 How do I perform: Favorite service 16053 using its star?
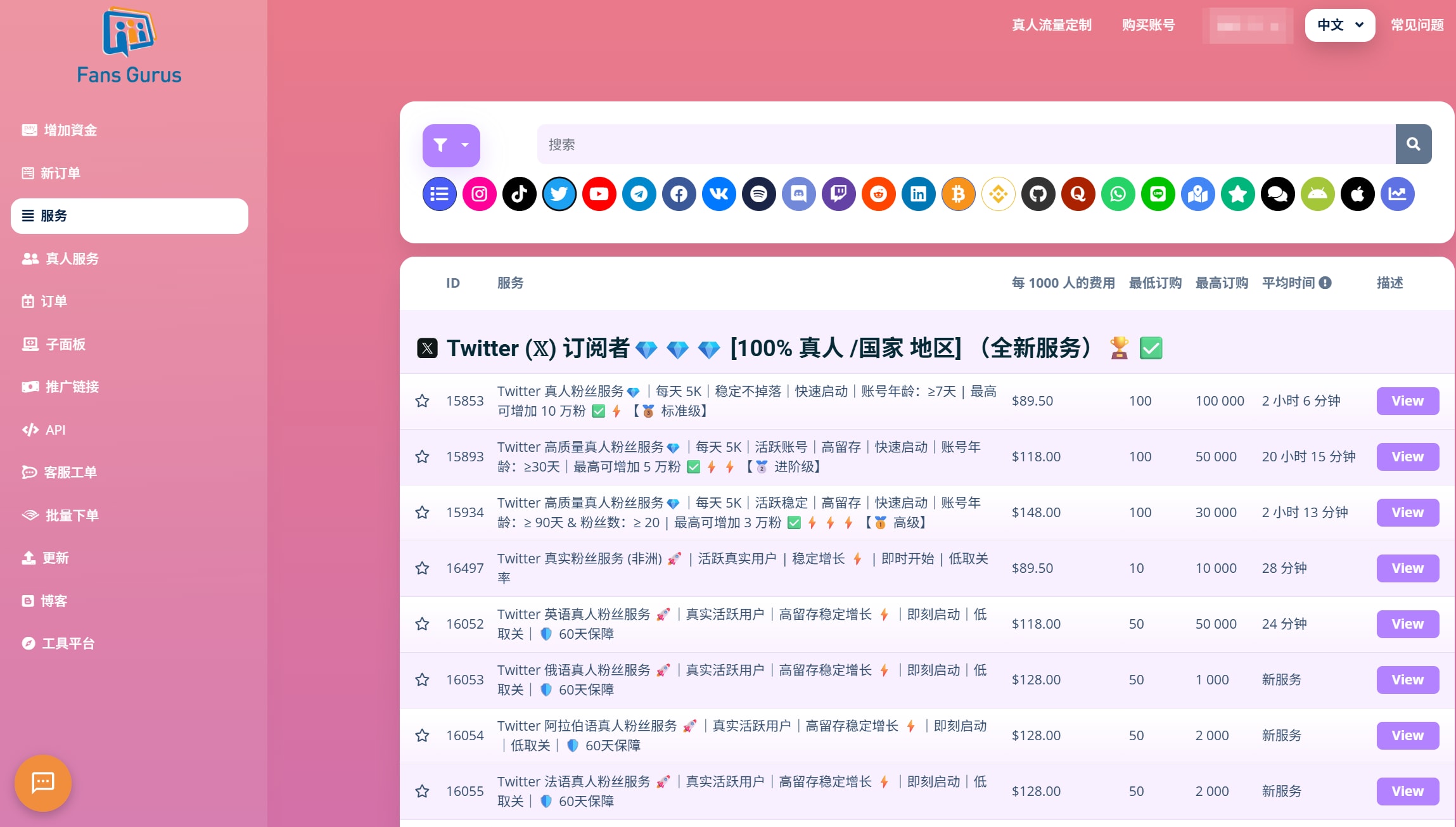(422, 680)
